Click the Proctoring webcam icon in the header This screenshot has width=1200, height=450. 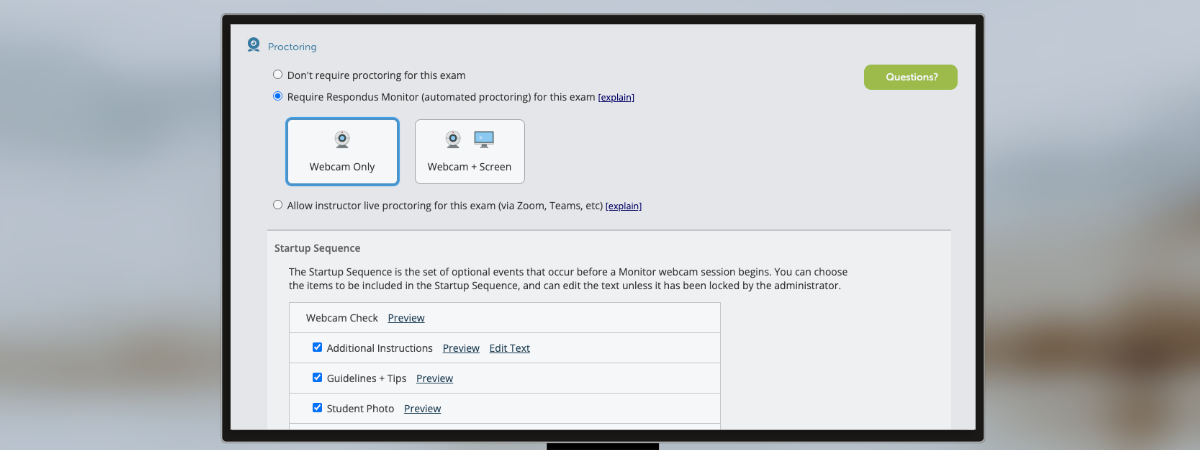point(254,45)
